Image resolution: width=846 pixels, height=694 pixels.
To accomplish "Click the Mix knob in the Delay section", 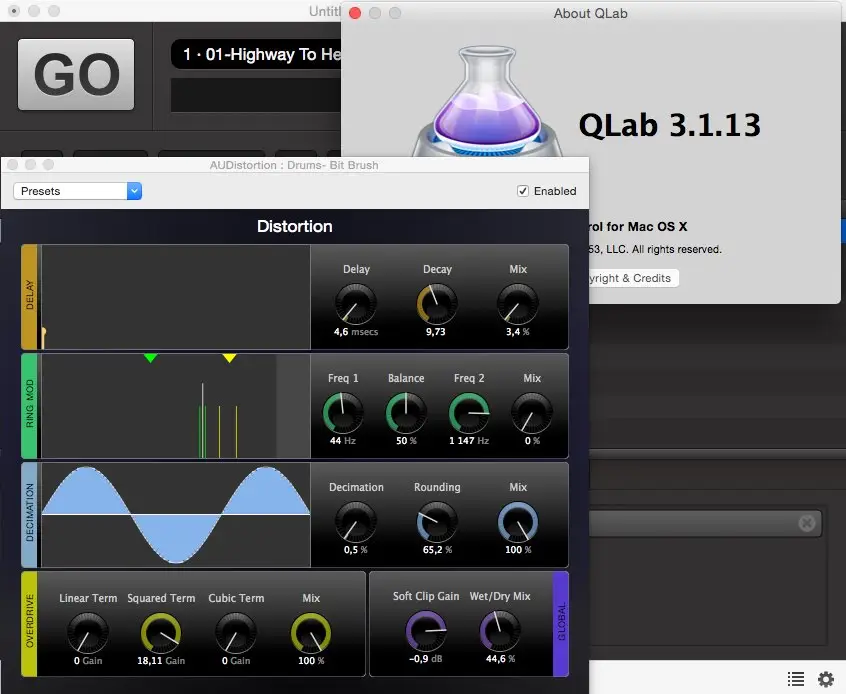I will [517, 304].
